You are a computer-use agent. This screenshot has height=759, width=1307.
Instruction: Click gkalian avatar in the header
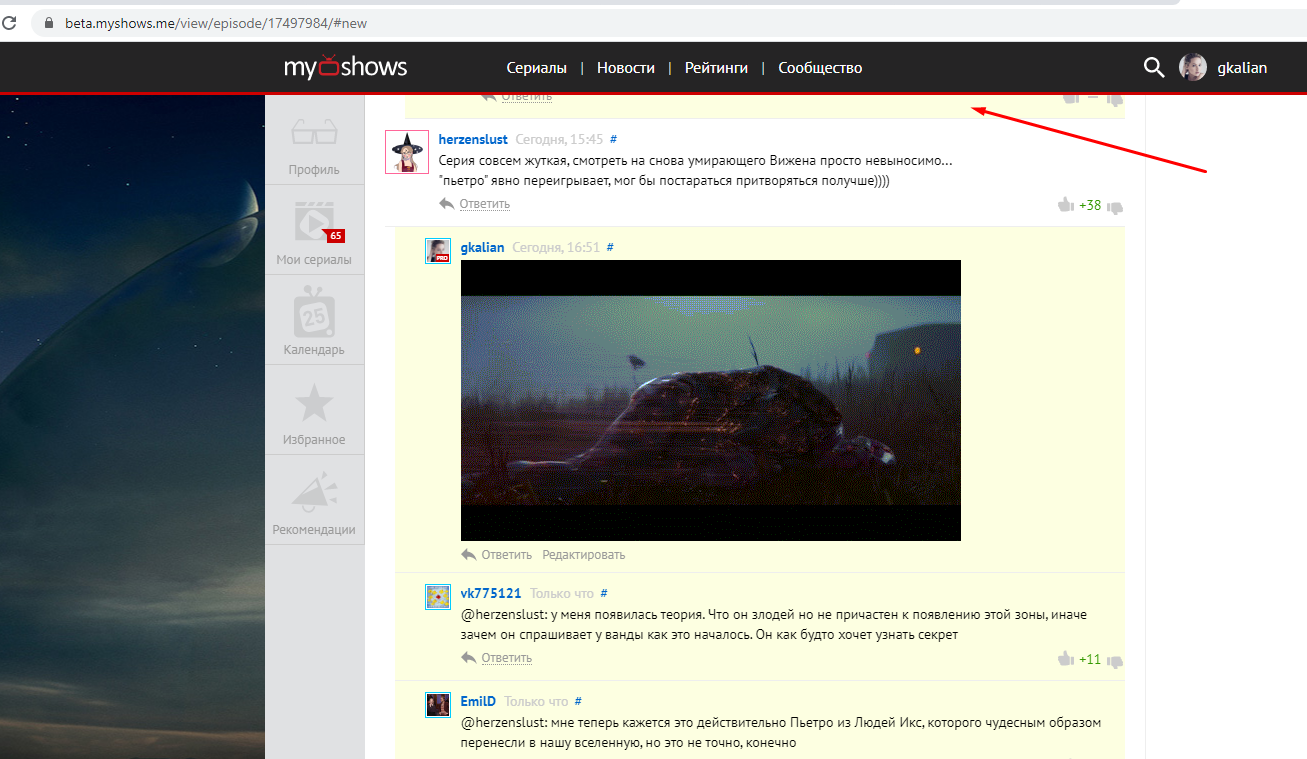click(1193, 67)
